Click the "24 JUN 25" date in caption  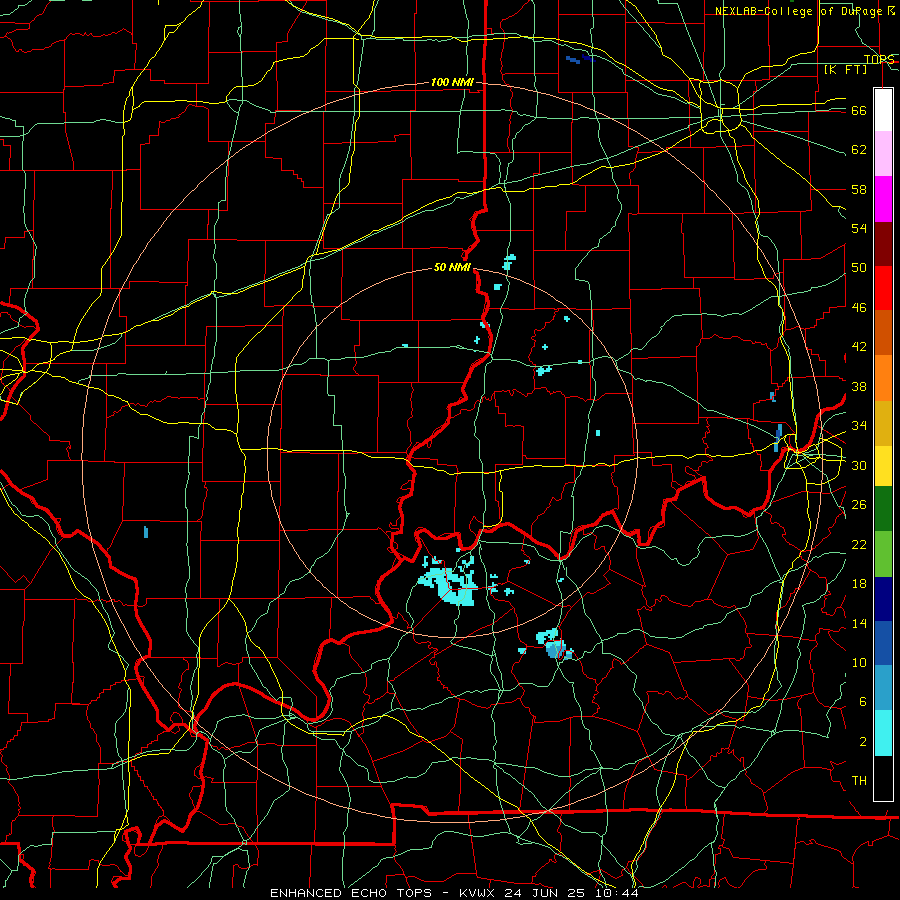coord(545,893)
